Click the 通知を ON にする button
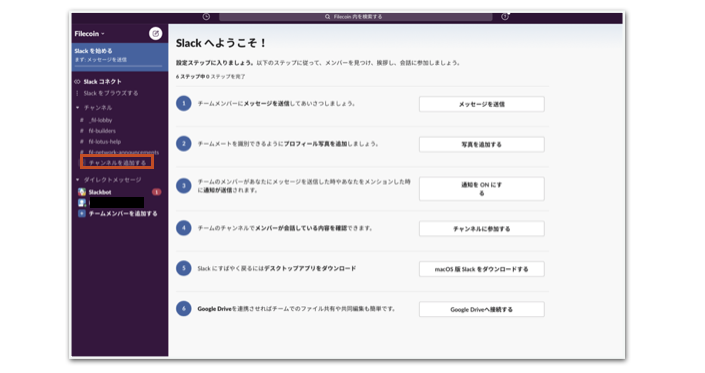The image size is (705, 373). [482, 189]
